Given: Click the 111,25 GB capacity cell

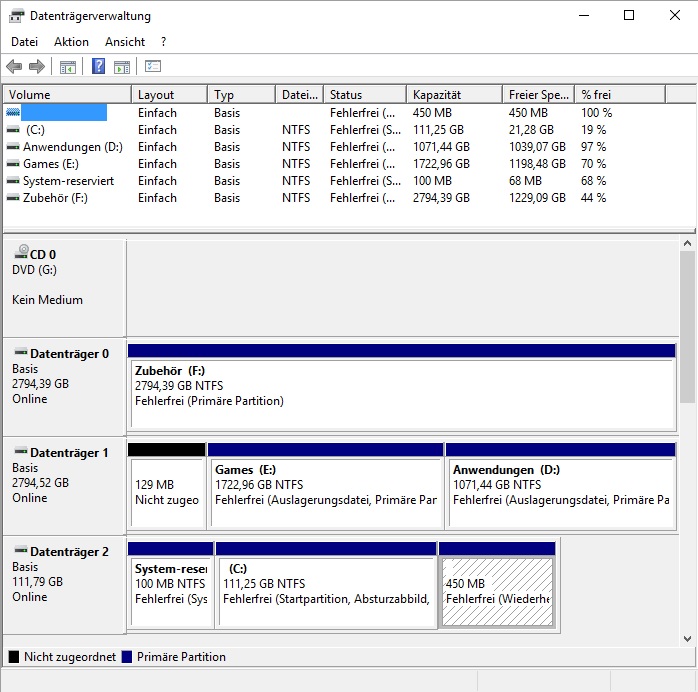Looking at the screenshot, I should pos(438,130).
